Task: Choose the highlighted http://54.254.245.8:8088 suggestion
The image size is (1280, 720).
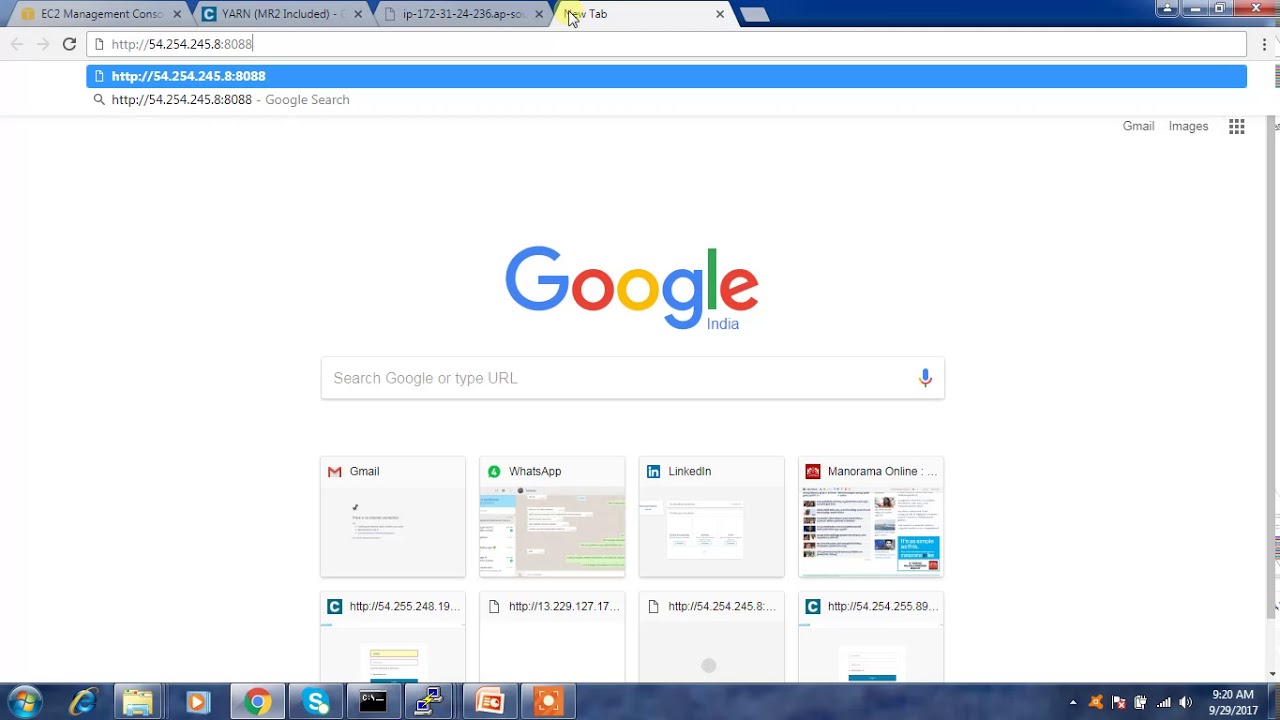Action: click(666, 76)
